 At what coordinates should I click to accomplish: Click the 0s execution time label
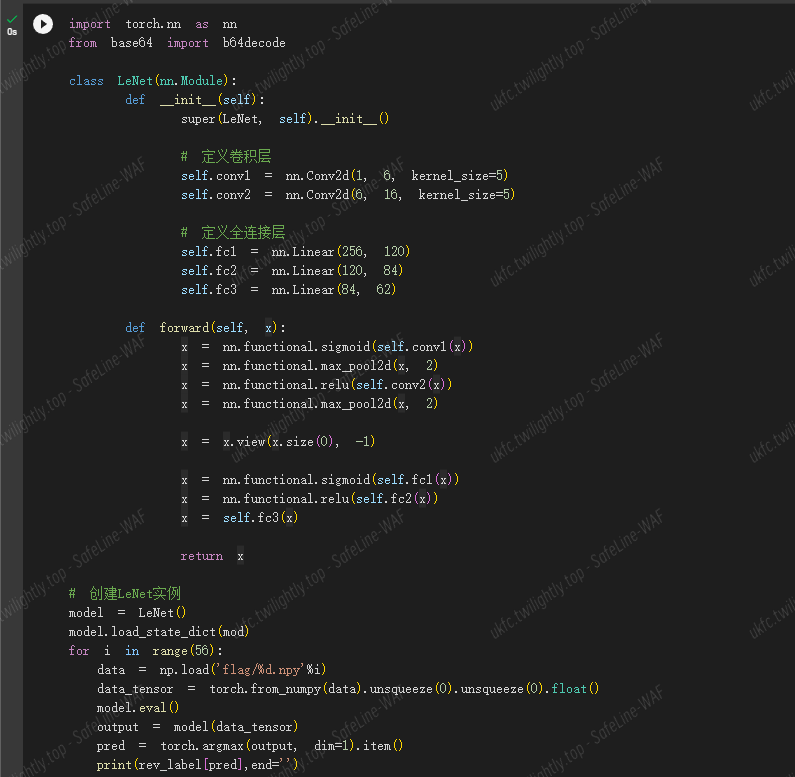coord(12,32)
